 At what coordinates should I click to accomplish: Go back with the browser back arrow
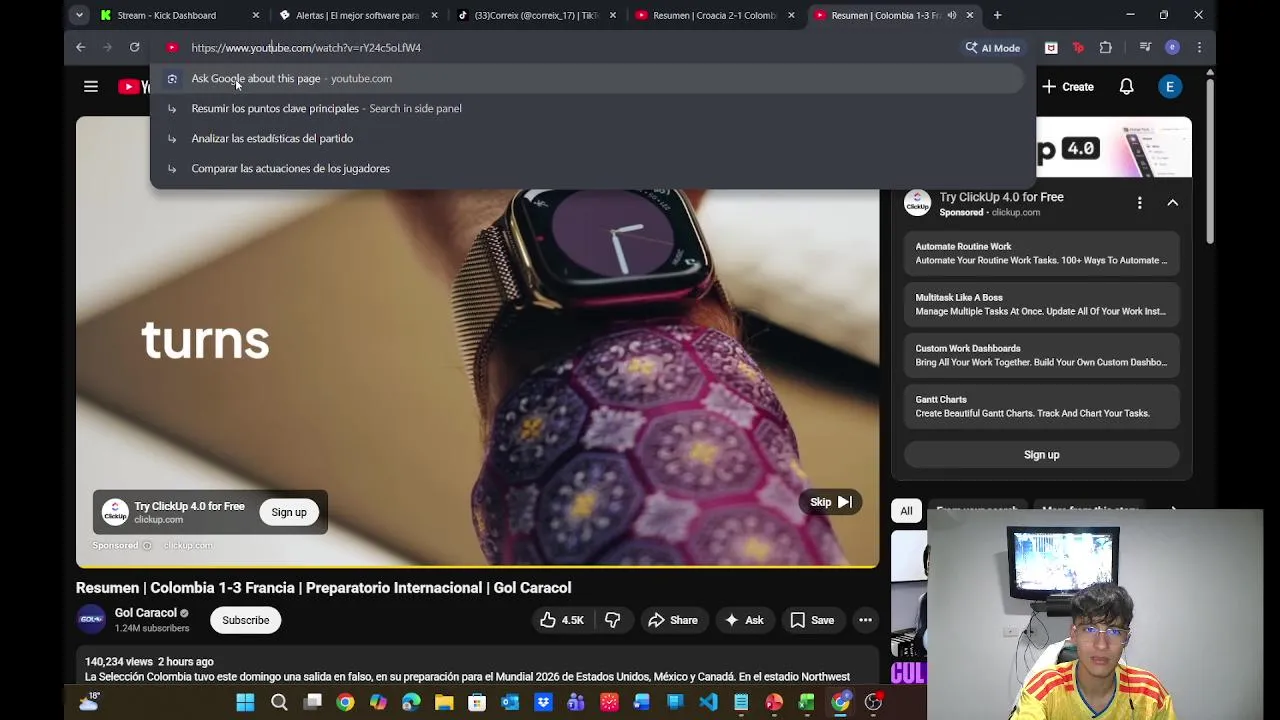tap(81, 47)
